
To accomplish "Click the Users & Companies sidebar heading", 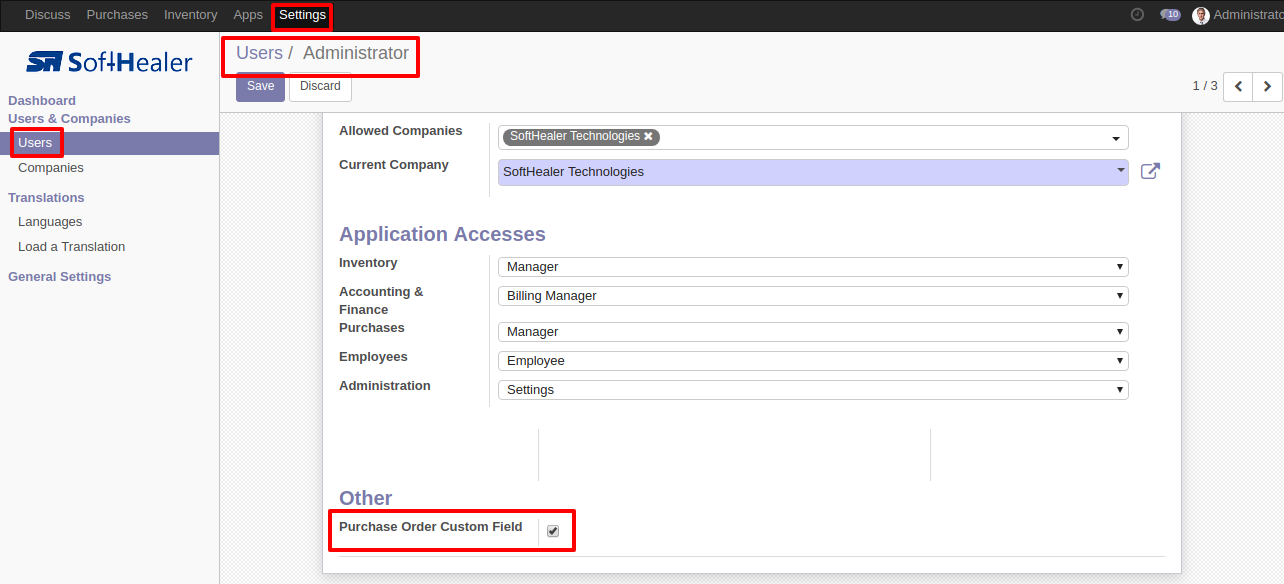I will point(69,119).
